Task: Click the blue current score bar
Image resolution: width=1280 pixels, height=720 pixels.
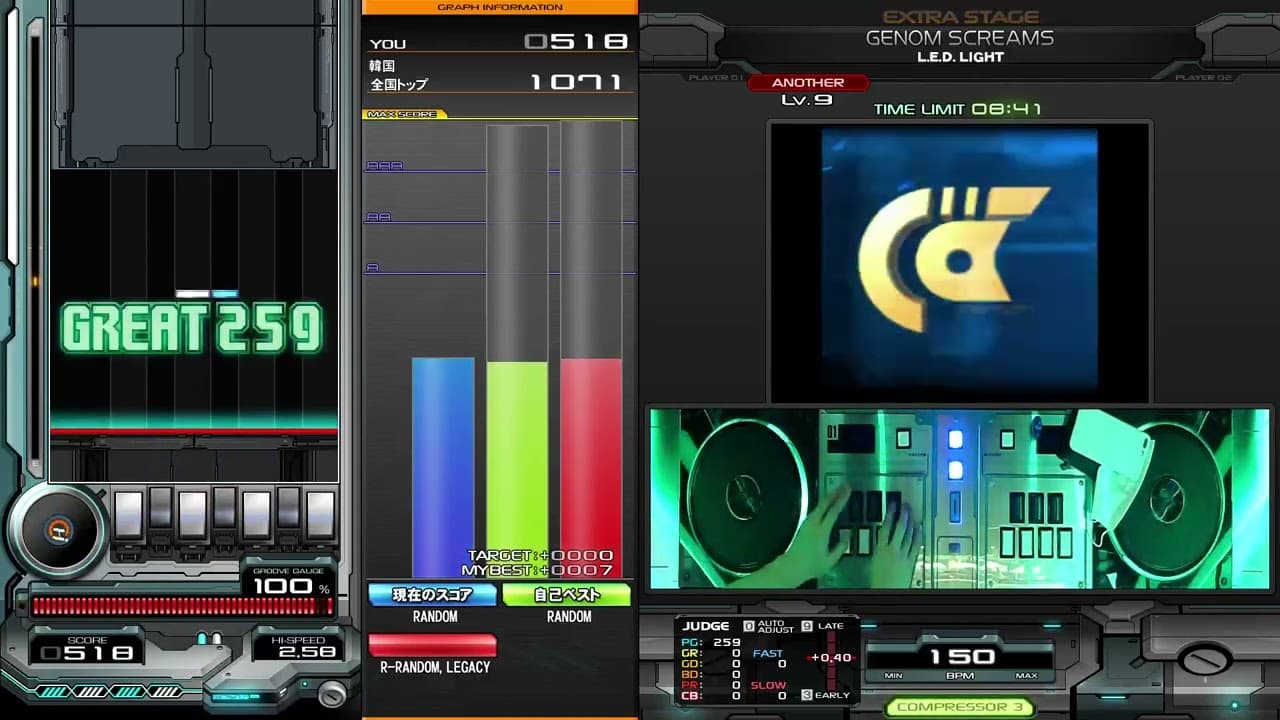Action: 443,468
